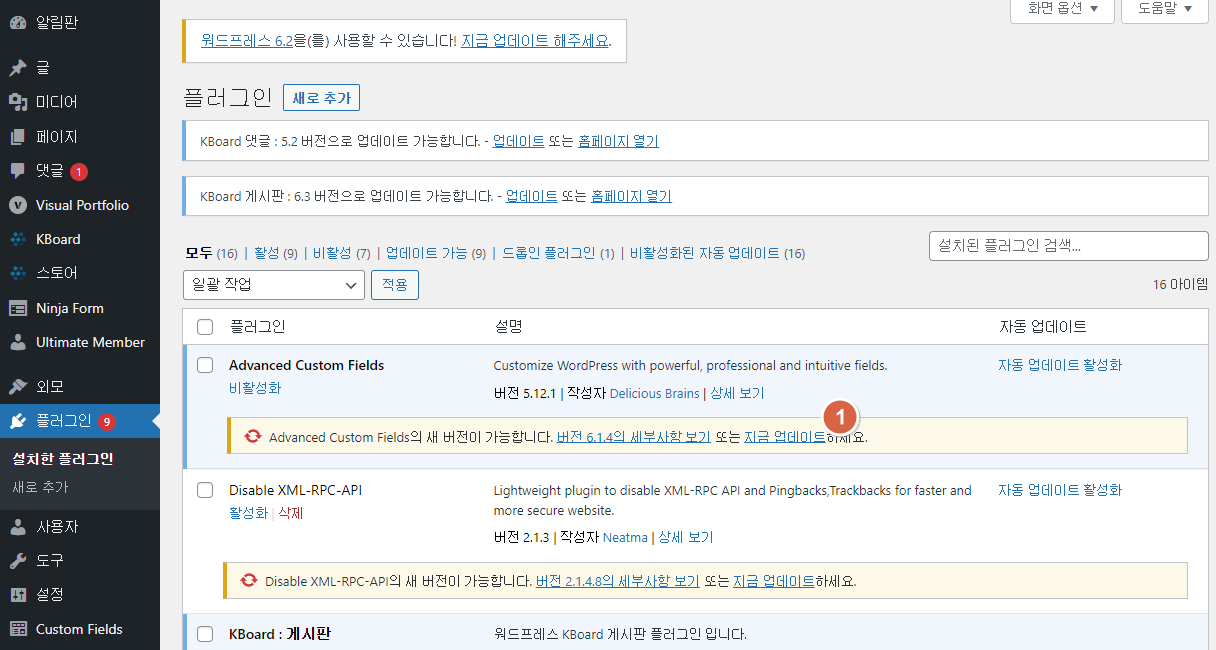Filter plugins by 활성 tab

coord(267,253)
